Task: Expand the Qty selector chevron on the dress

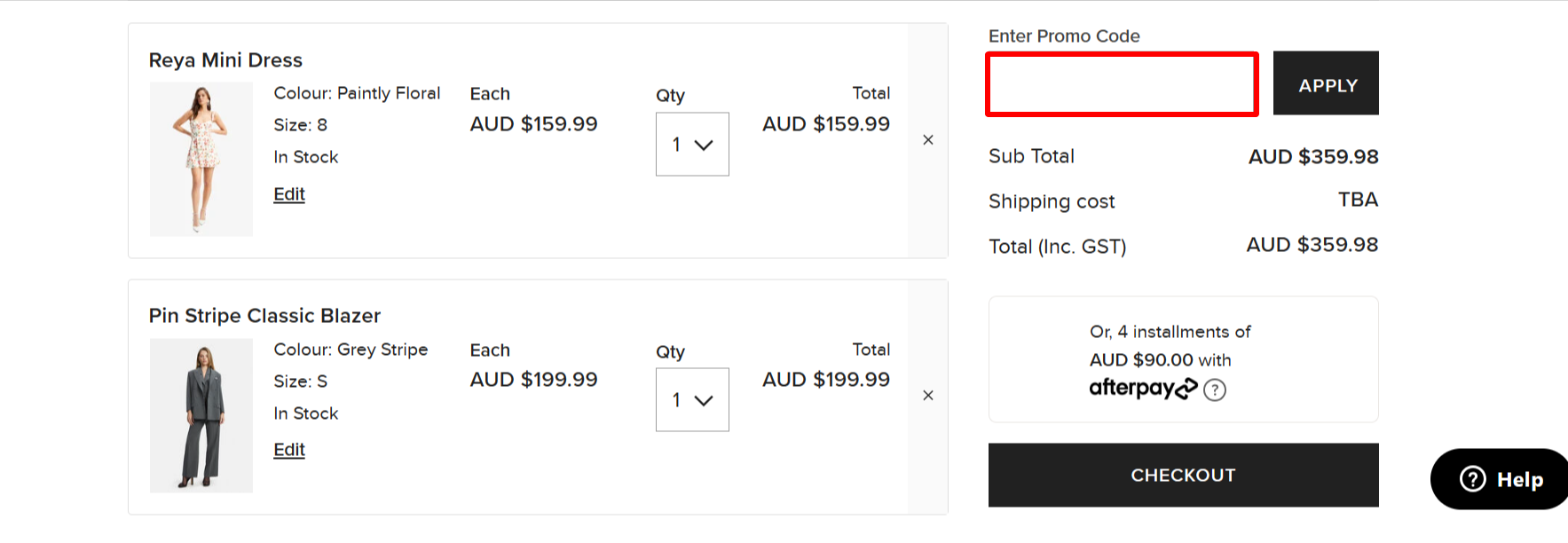Action: coord(705,144)
